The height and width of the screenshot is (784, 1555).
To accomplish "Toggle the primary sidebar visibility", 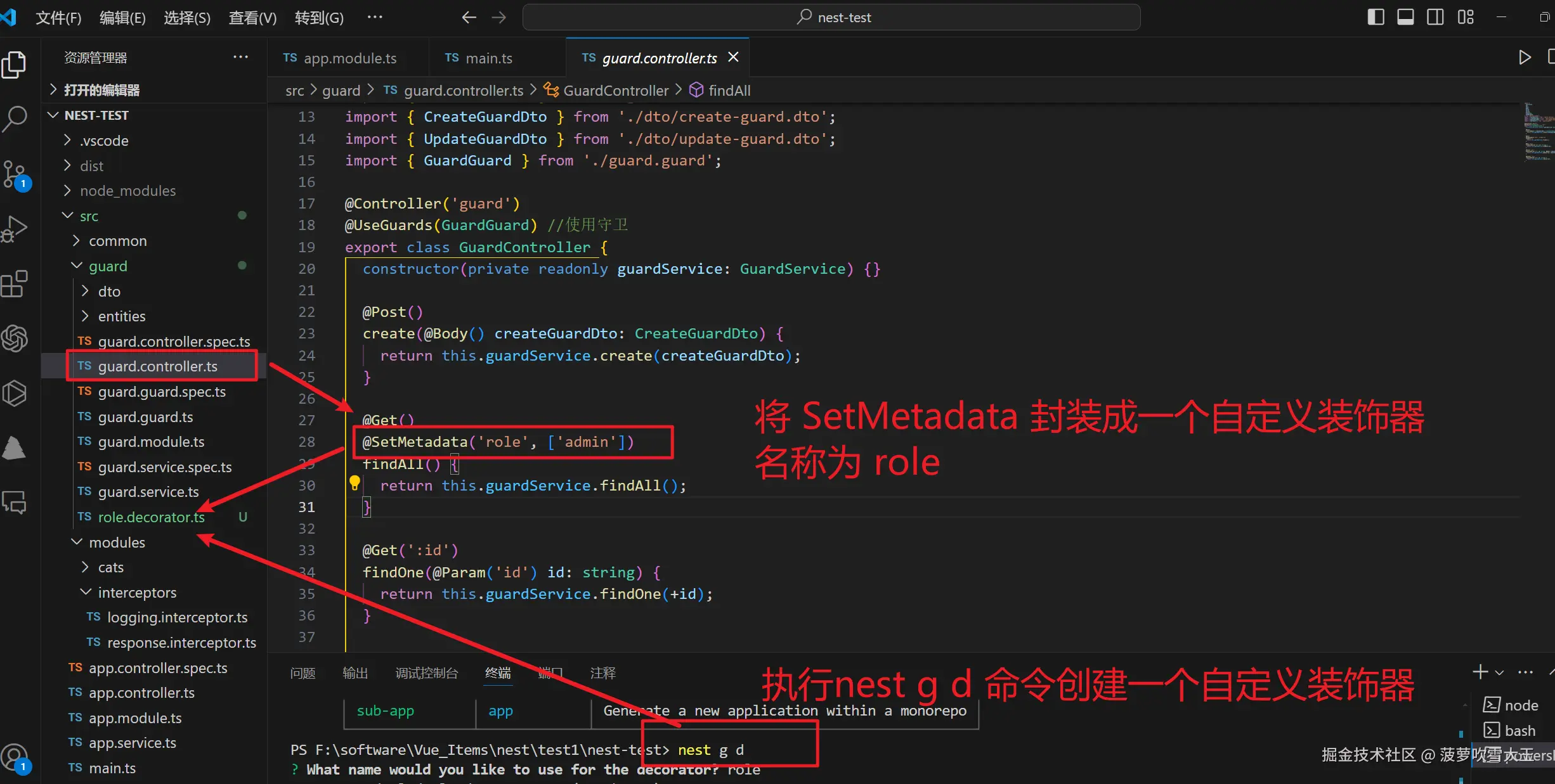I will point(1375,17).
